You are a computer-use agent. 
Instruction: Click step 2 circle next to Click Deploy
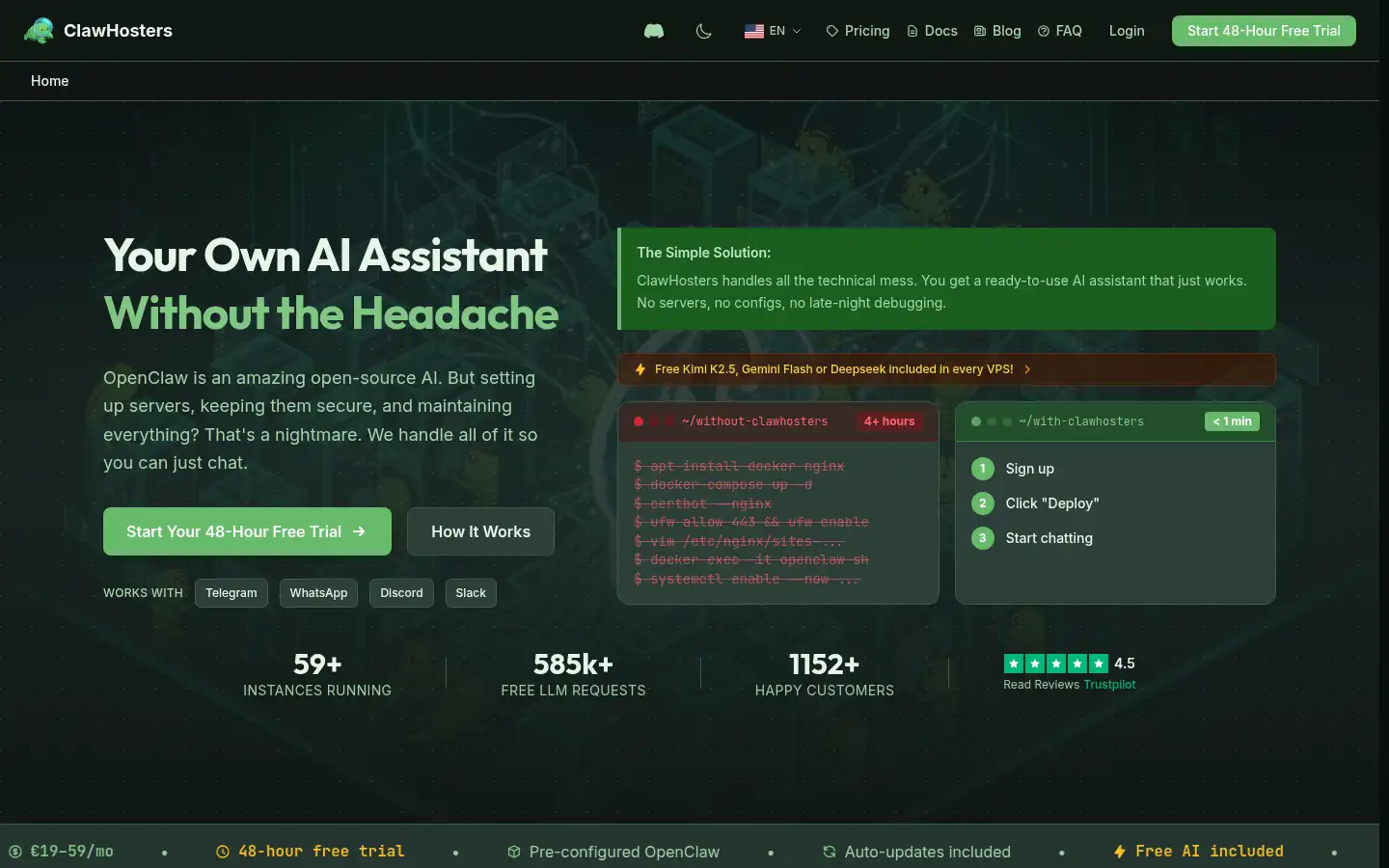(x=982, y=503)
